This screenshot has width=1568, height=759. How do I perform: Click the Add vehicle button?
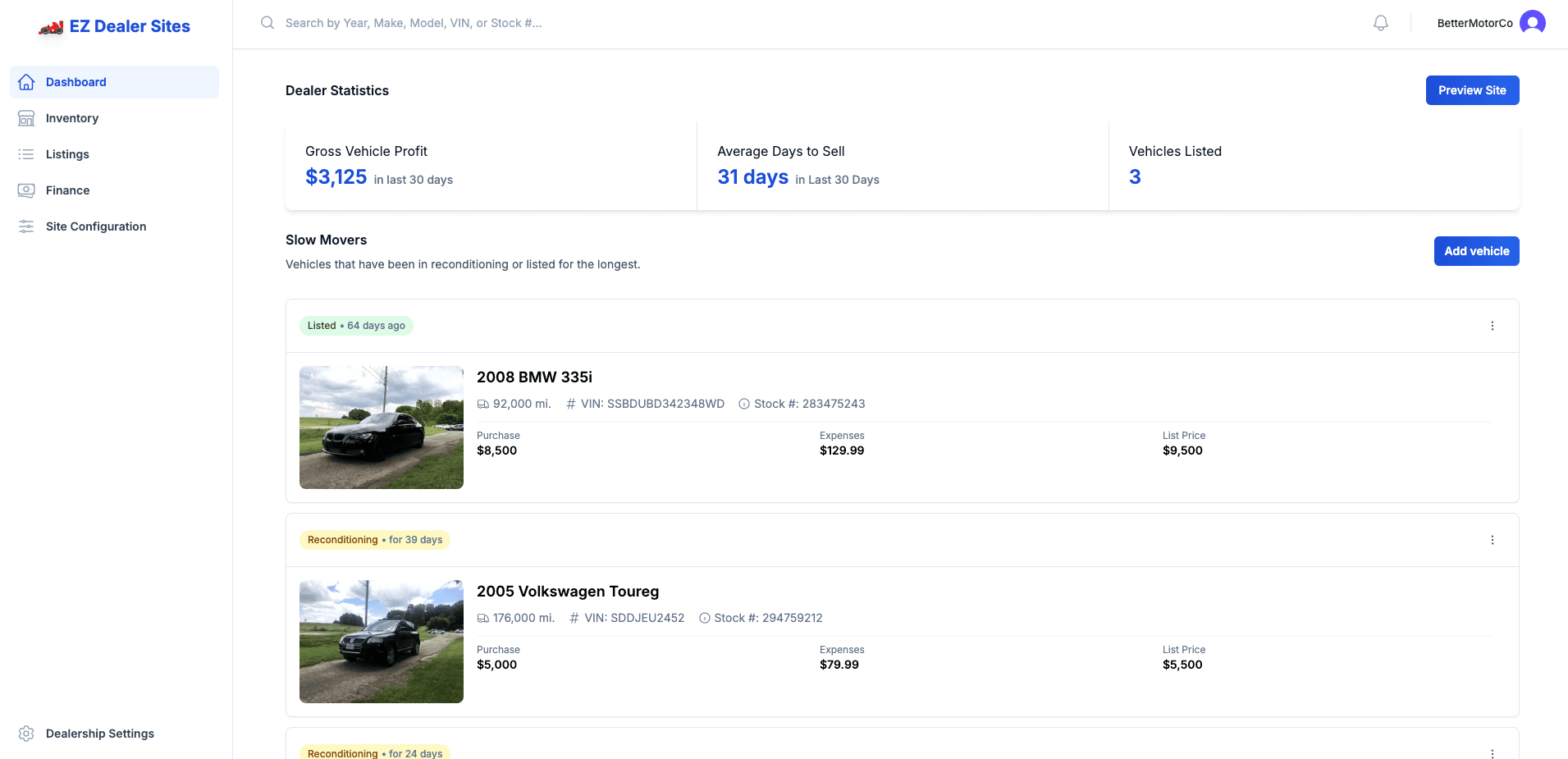coord(1476,250)
